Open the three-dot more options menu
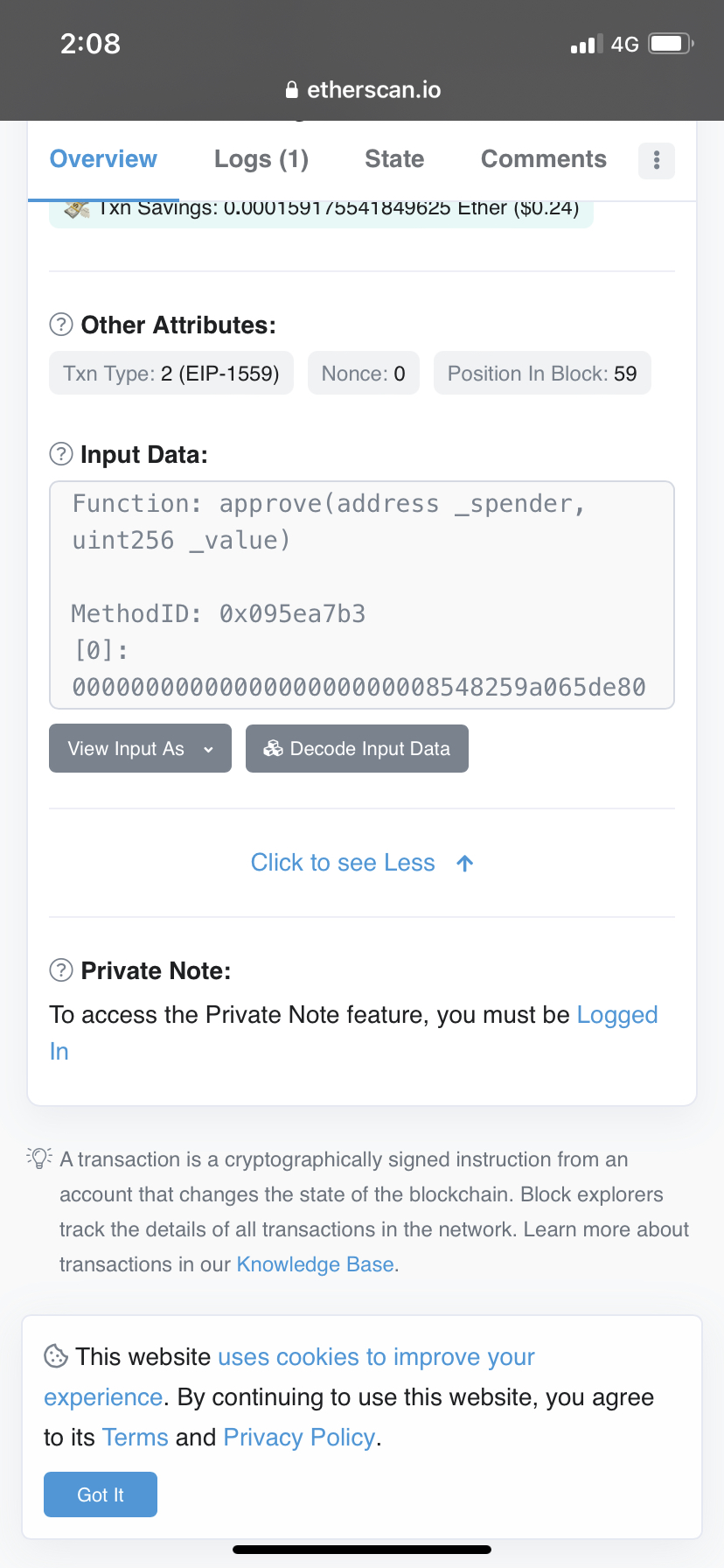Image resolution: width=724 pixels, height=1568 pixels. (x=657, y=160)
